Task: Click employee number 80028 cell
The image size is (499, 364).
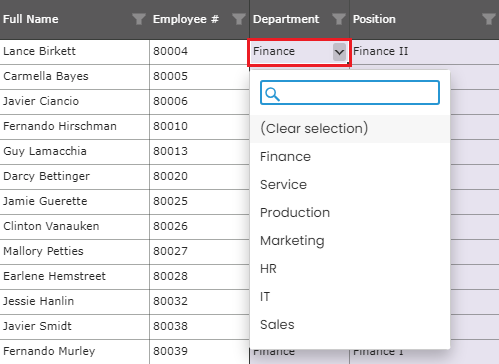Action: 199,277
